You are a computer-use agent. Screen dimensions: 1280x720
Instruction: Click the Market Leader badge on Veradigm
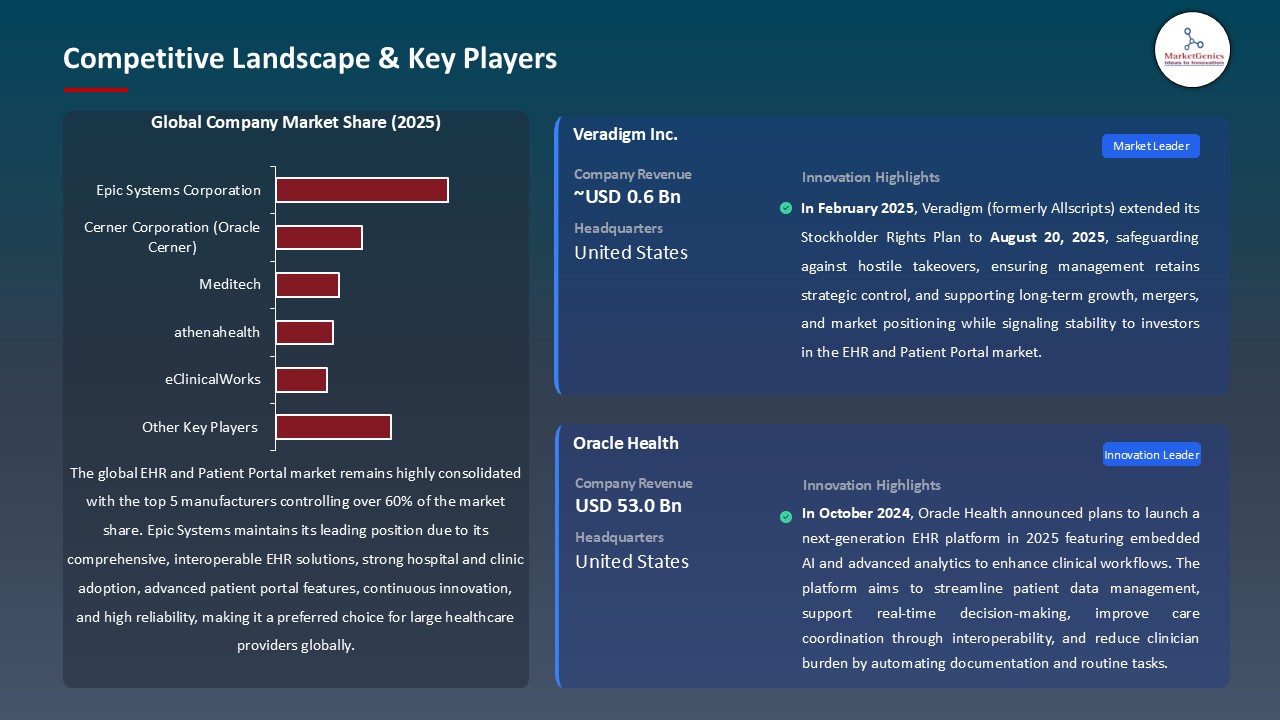1150,146
